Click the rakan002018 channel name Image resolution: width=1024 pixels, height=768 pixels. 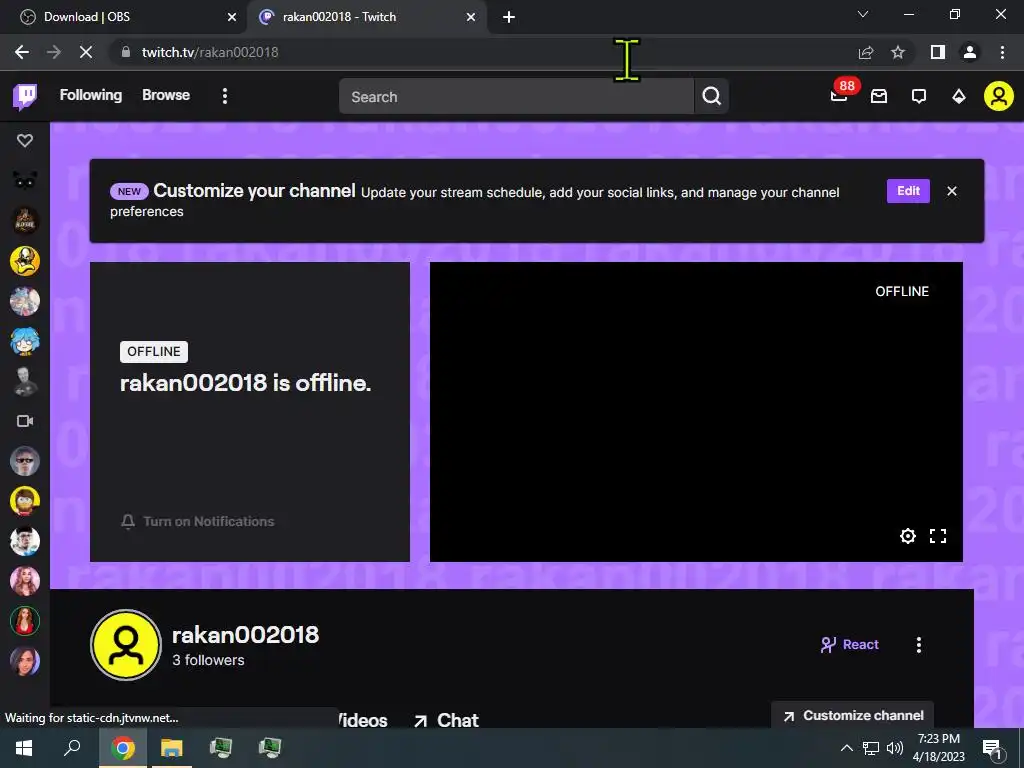pos(246,635)
